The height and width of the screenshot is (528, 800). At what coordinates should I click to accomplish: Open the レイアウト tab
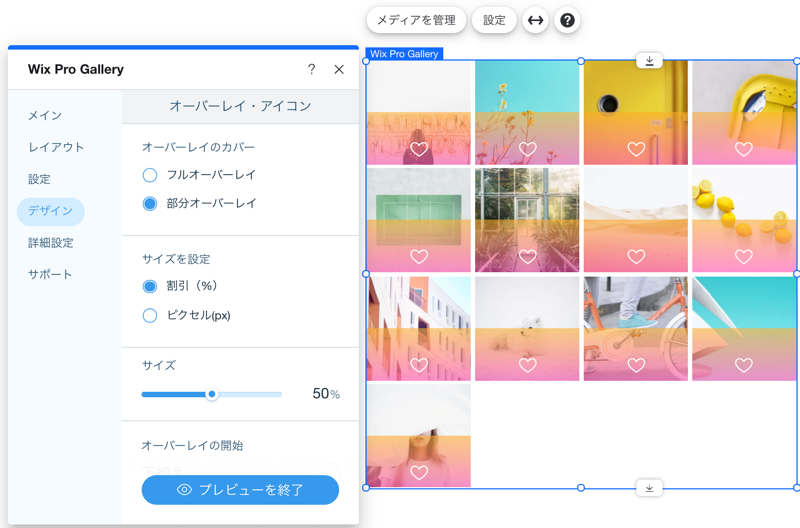coord(56,147)
